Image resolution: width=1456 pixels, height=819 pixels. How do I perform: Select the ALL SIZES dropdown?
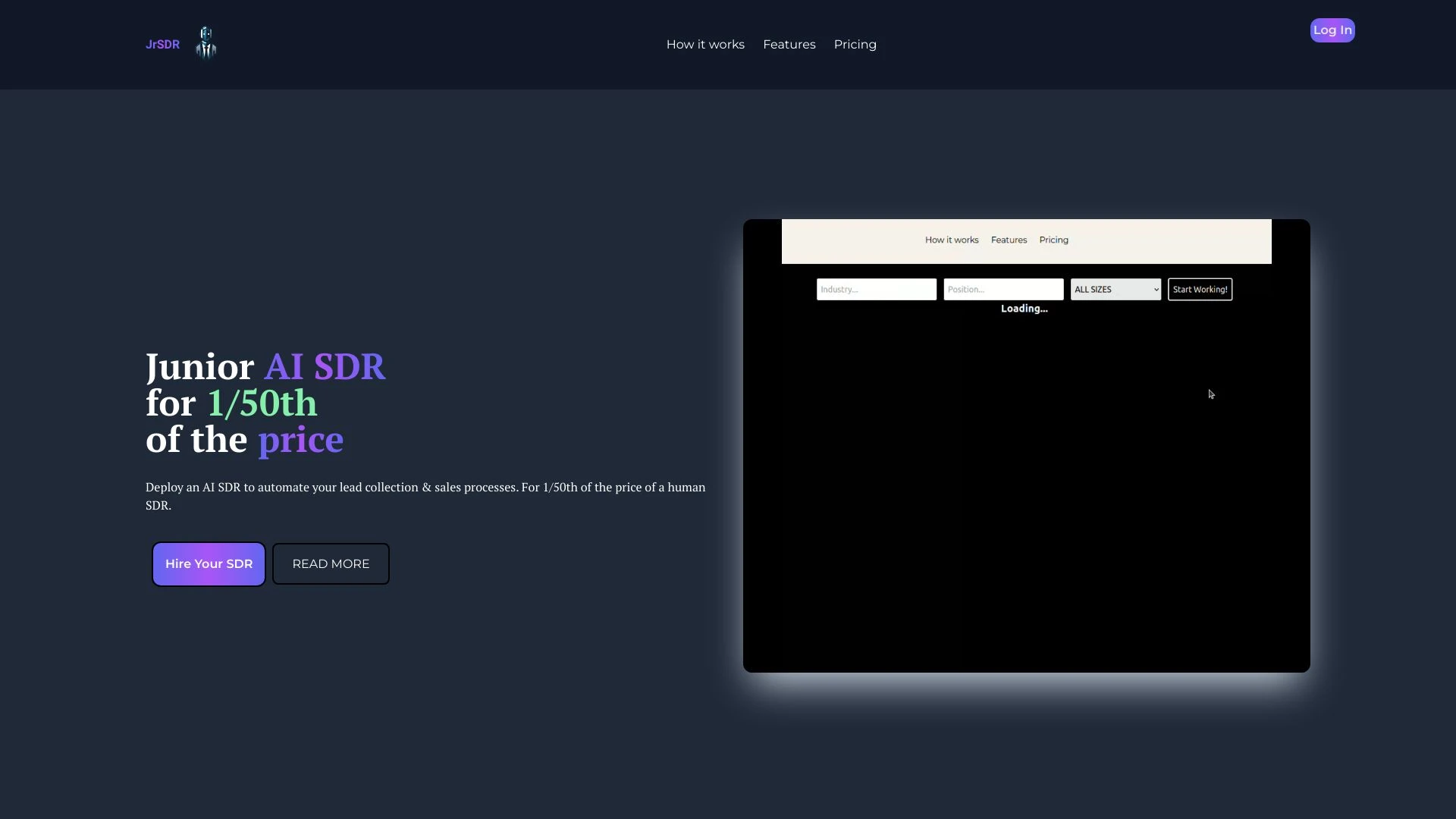point(1115,289)
